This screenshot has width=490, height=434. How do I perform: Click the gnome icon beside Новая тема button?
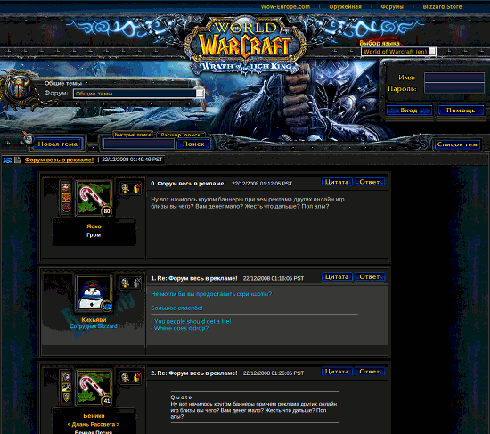click(x=28, y=138)
